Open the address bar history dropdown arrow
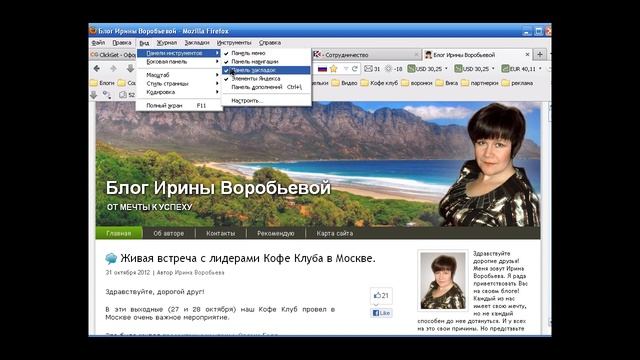This screenshot has height=360, width=640. (x=346, y=69)
